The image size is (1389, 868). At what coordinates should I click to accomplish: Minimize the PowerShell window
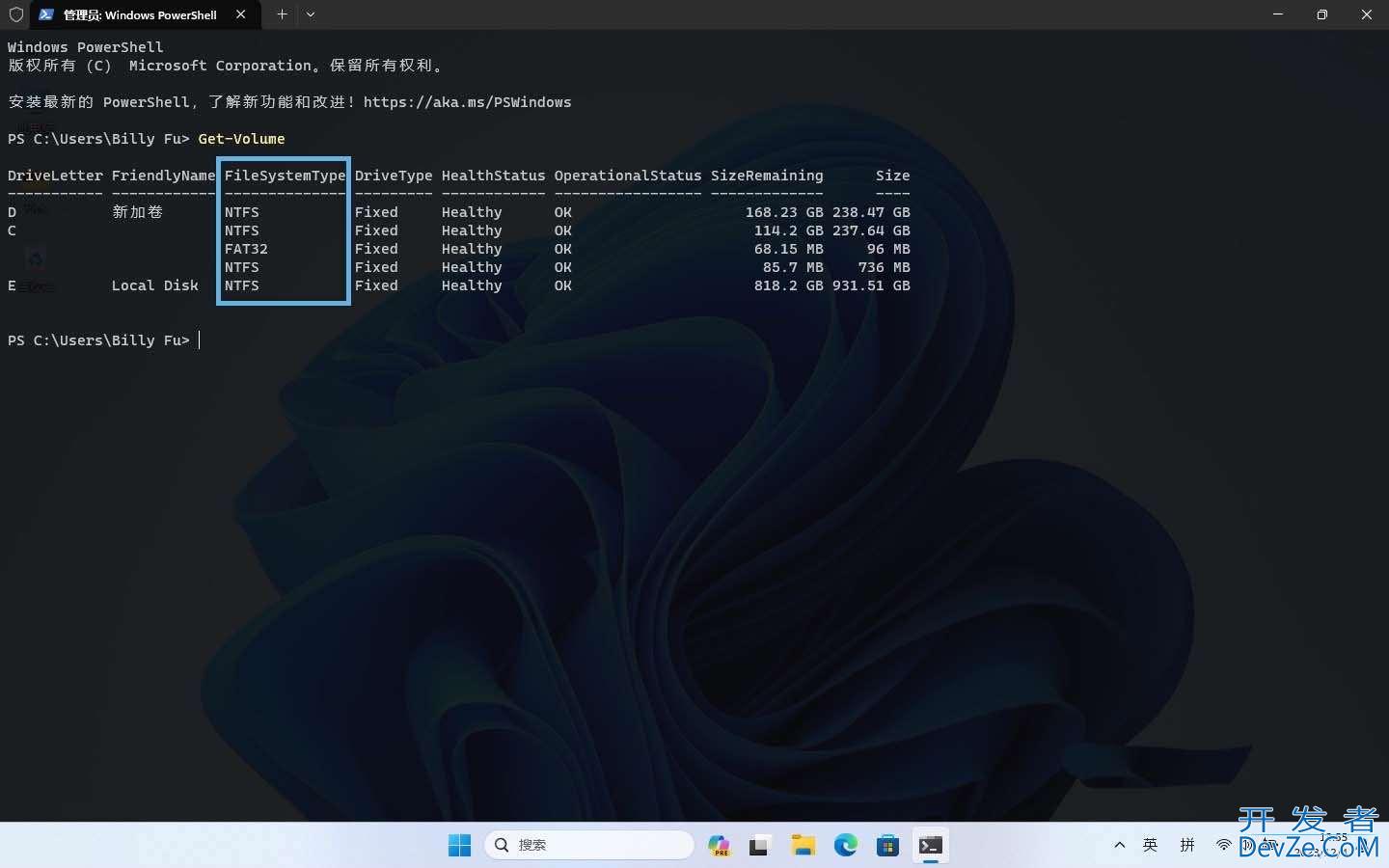tap(1278, 14)
